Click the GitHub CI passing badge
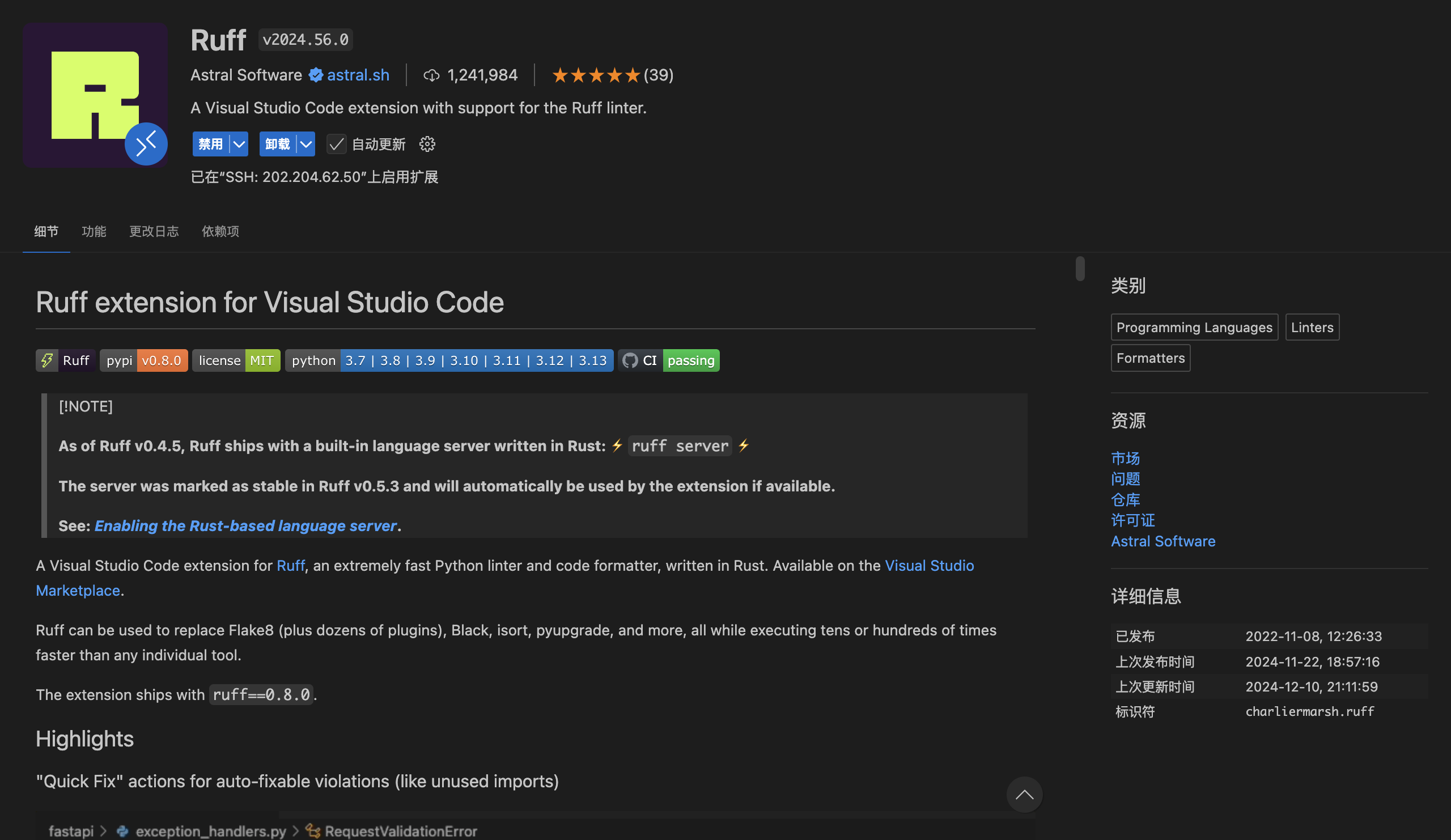The image size is (1451, 840). 668,361
